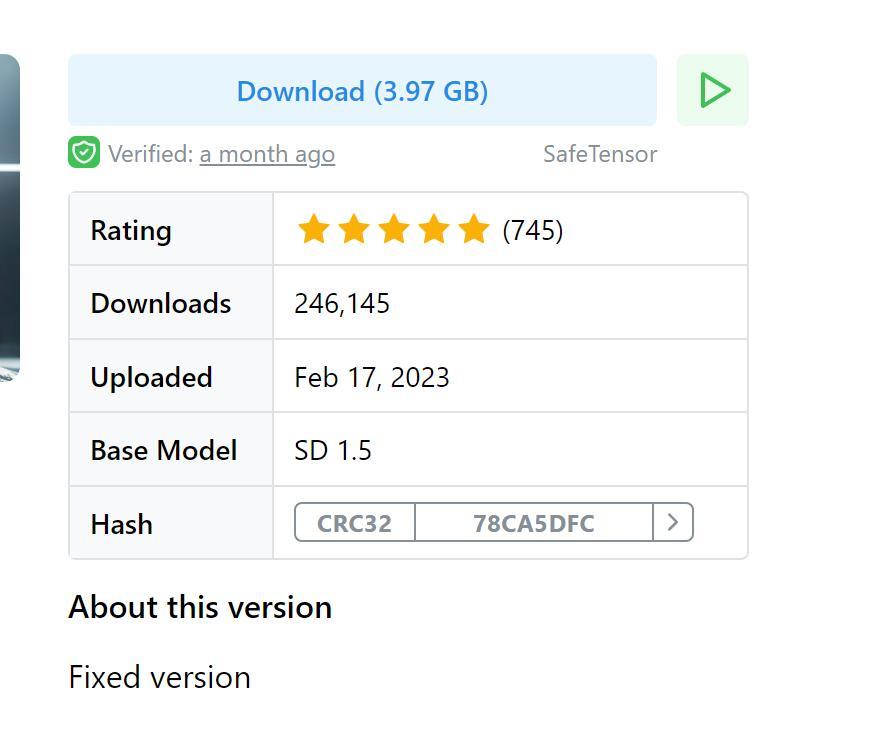Expand next hash type with chevron

coord(673,523)
